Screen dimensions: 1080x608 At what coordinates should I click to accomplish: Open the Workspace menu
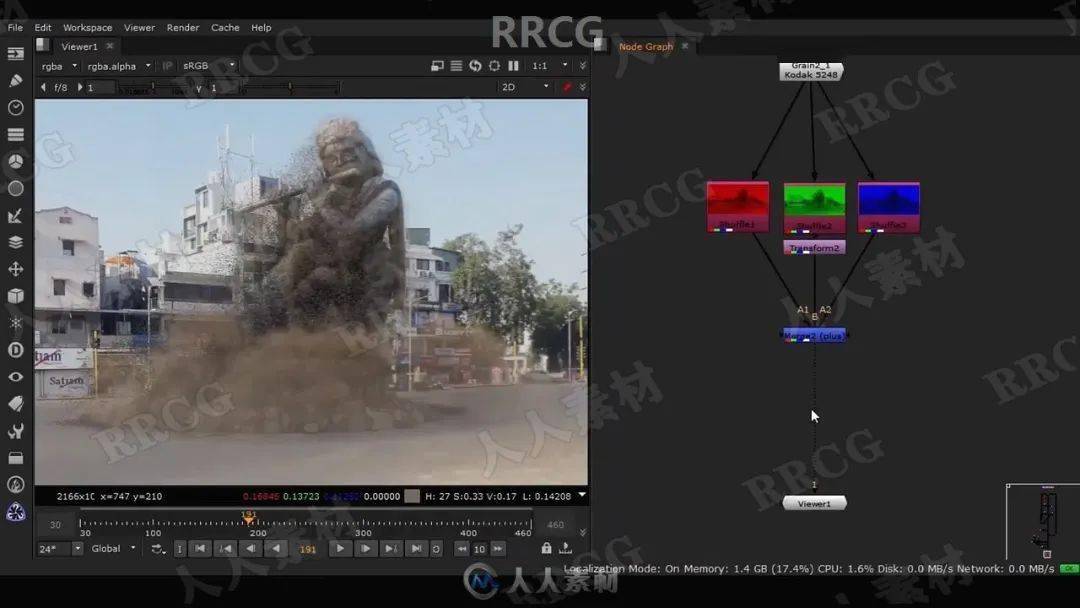pyautogui.click(x=87, y=28)
